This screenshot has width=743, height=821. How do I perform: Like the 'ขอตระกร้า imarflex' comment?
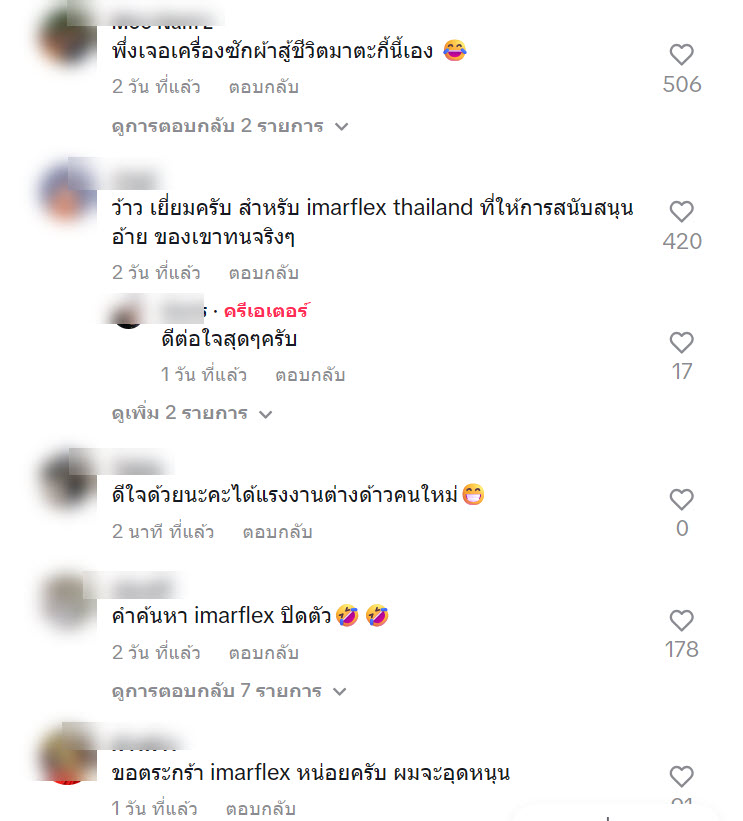(x=681, y=776)
